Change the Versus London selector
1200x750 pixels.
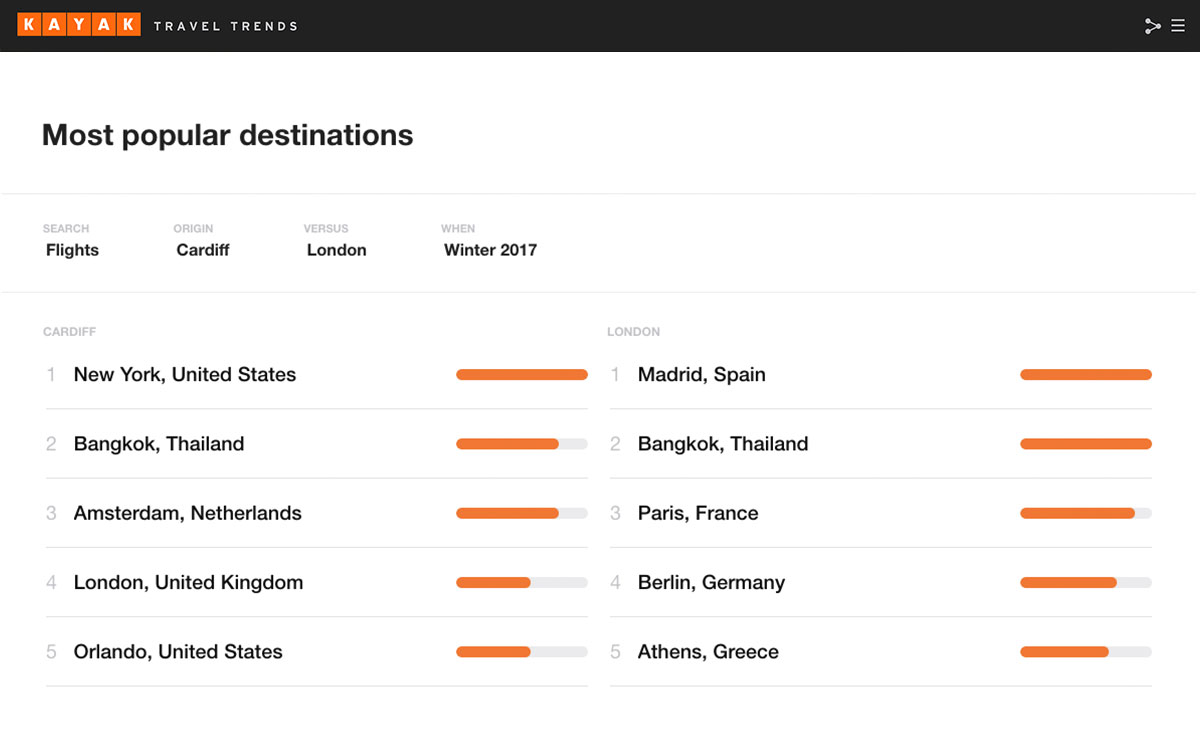pos(336,241)
